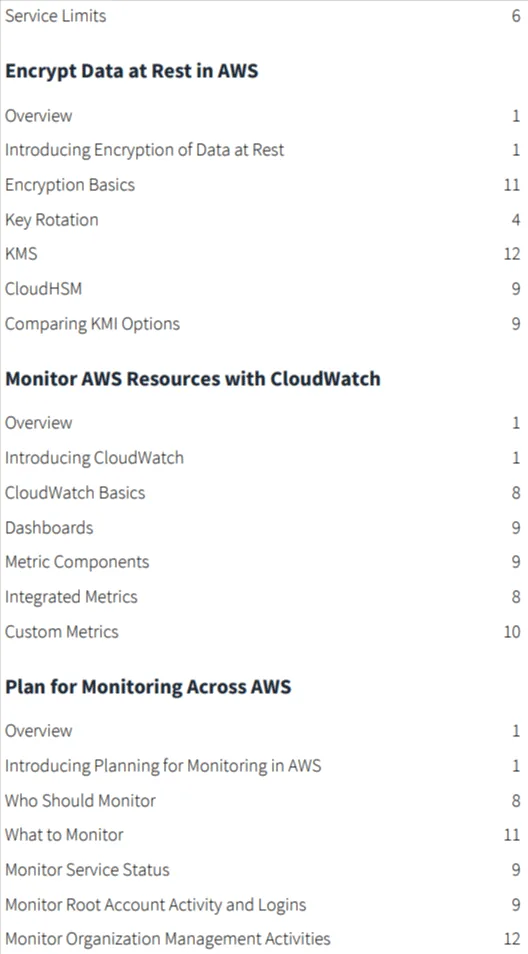Go to Custom Metrics topic
The height and width of the screenshot is (954, 528).
click(x=61, y=632)
